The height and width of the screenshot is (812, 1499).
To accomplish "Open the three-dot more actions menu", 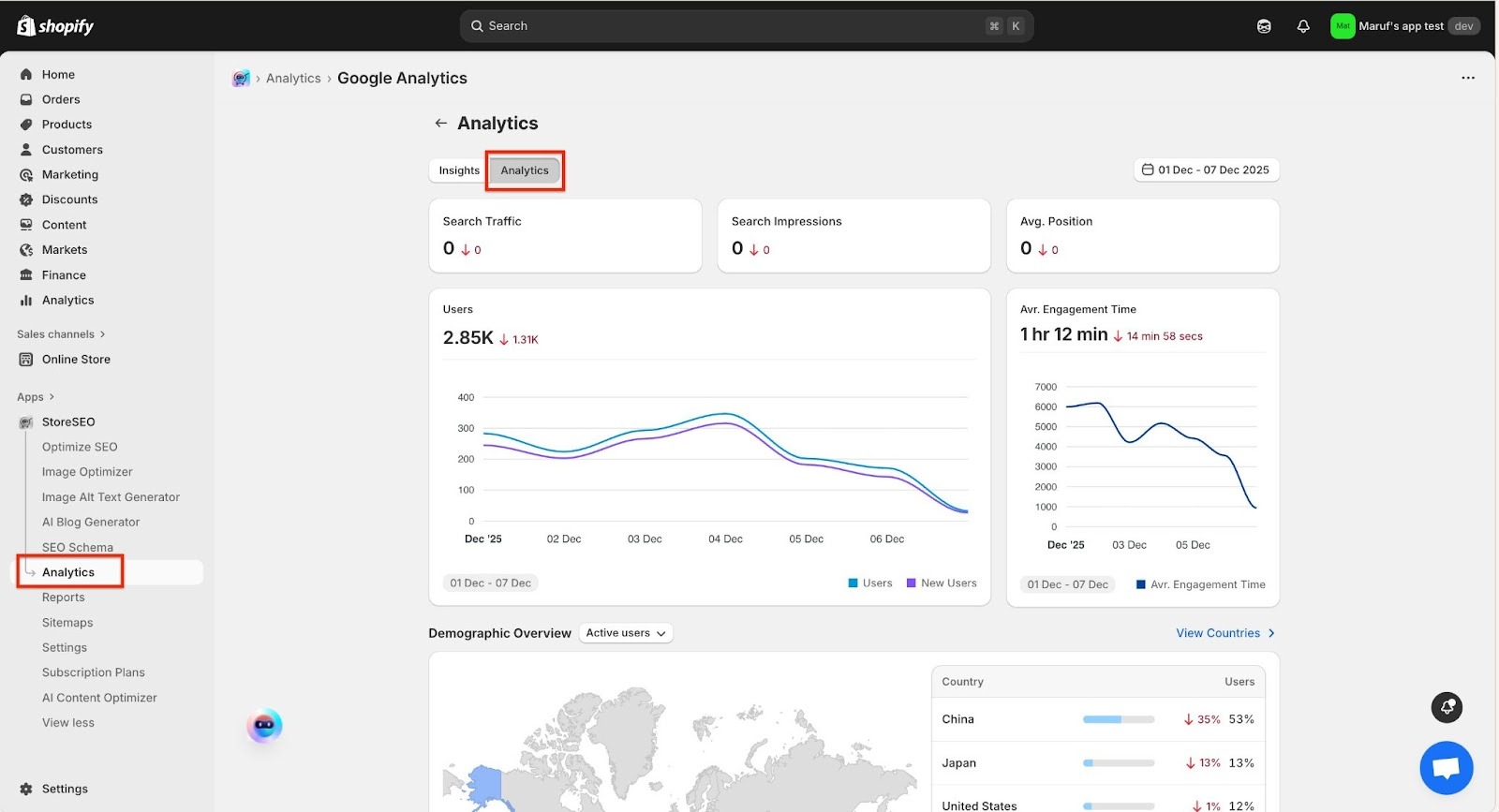I will point(1468,78).
